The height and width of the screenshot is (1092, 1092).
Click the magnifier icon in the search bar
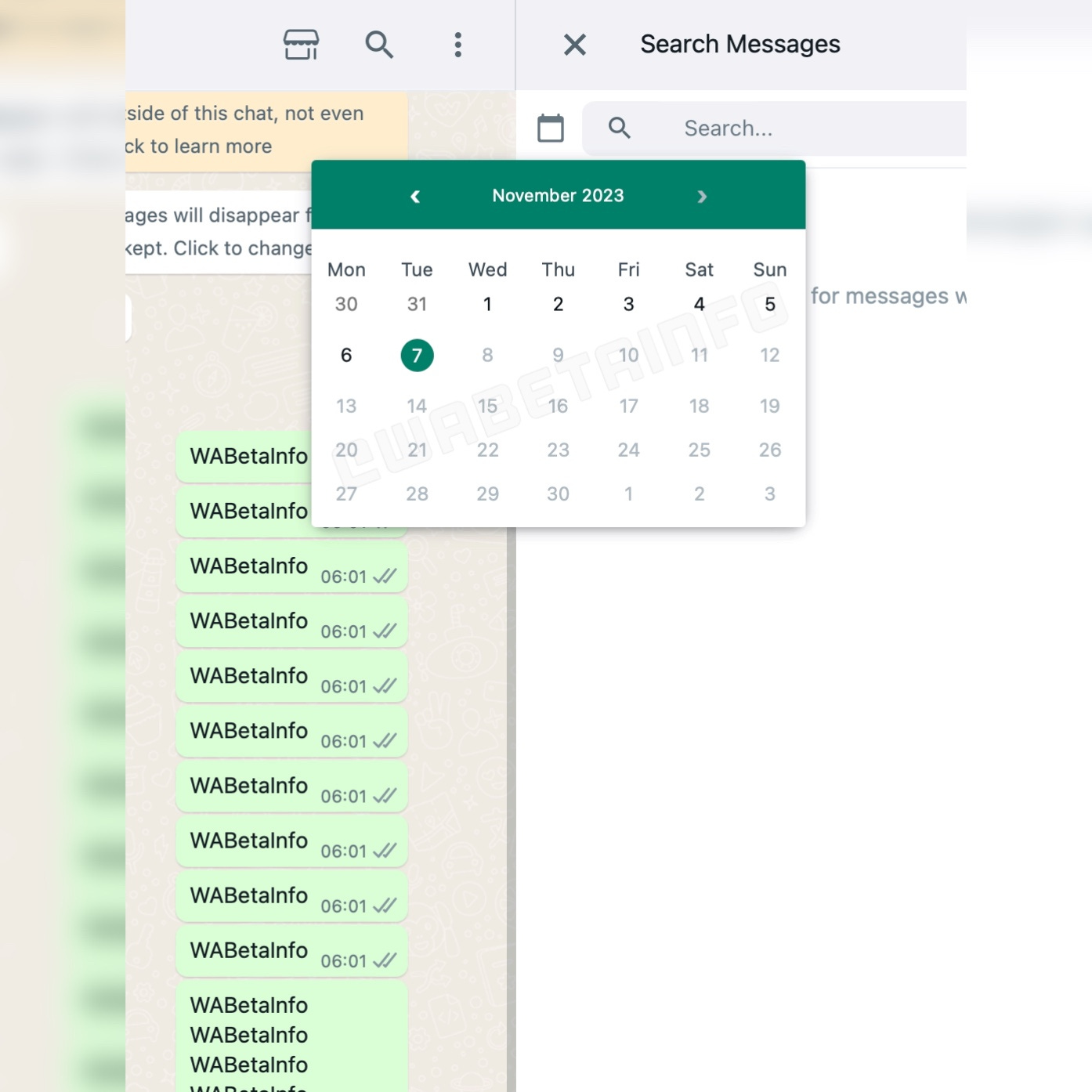620,128
